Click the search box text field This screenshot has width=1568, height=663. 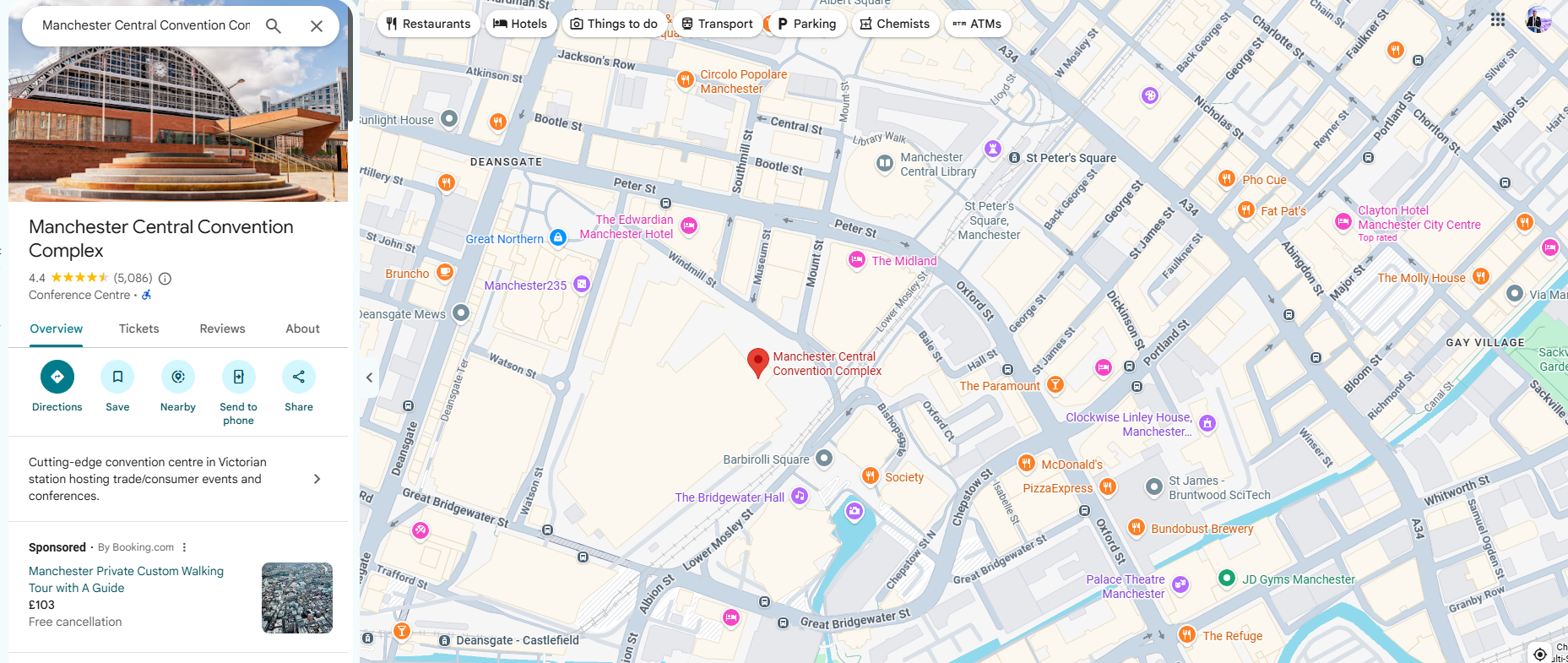(146, 25)
